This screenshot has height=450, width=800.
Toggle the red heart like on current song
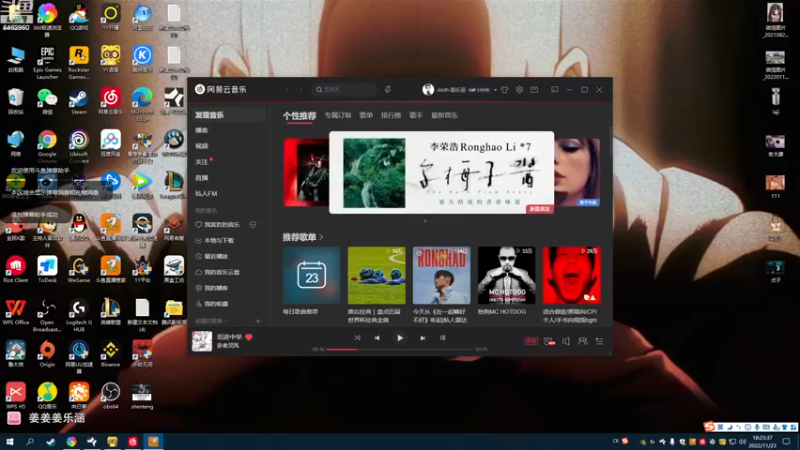click(249, 337)
